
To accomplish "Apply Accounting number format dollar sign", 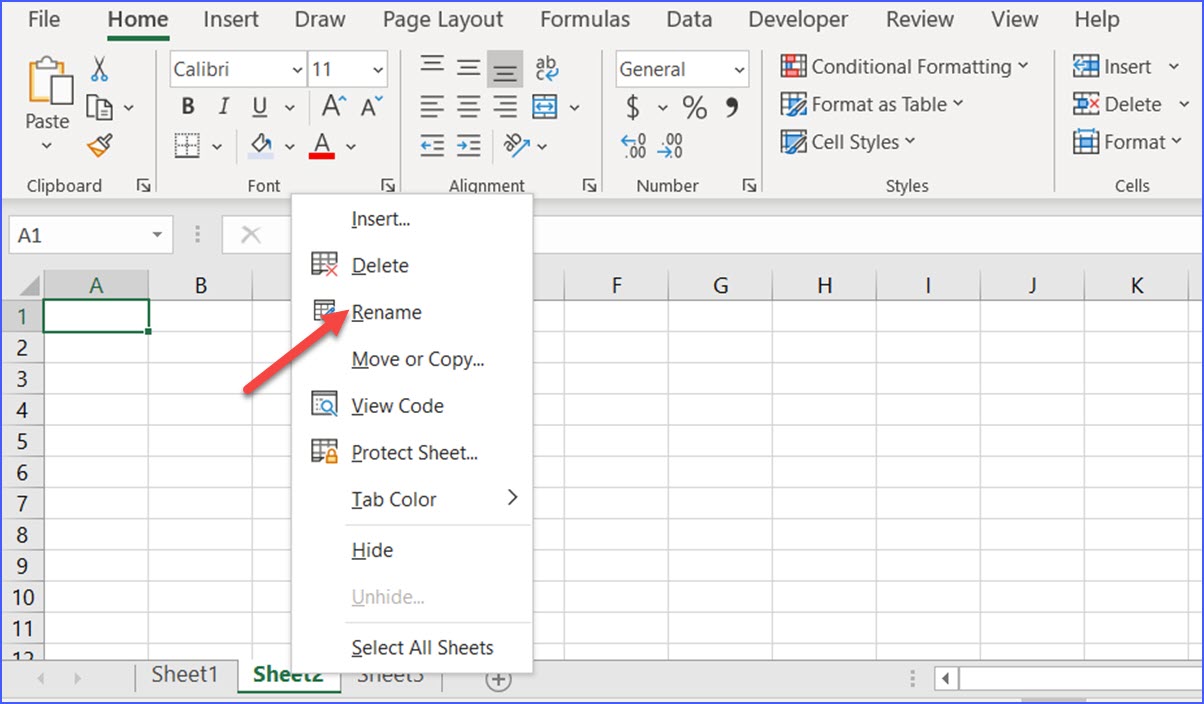I will (x=633, y=107).
